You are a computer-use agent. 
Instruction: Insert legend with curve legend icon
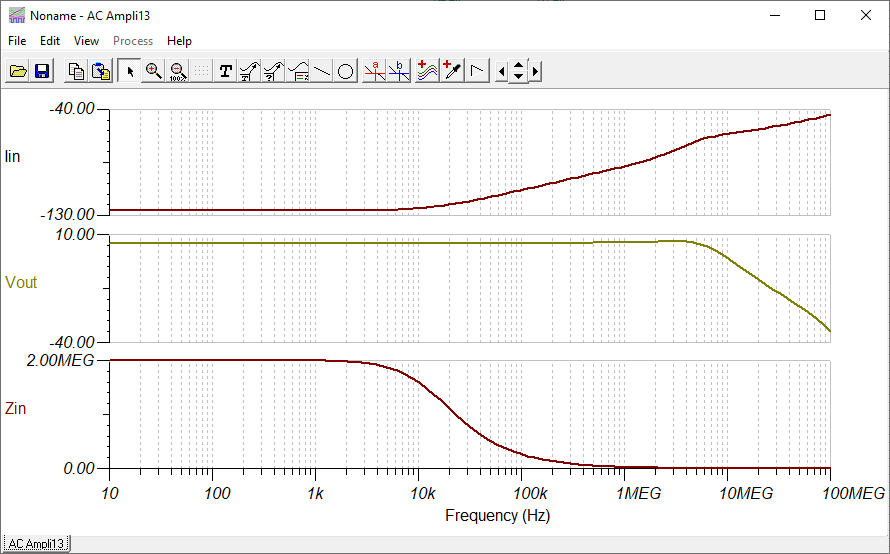297,71
